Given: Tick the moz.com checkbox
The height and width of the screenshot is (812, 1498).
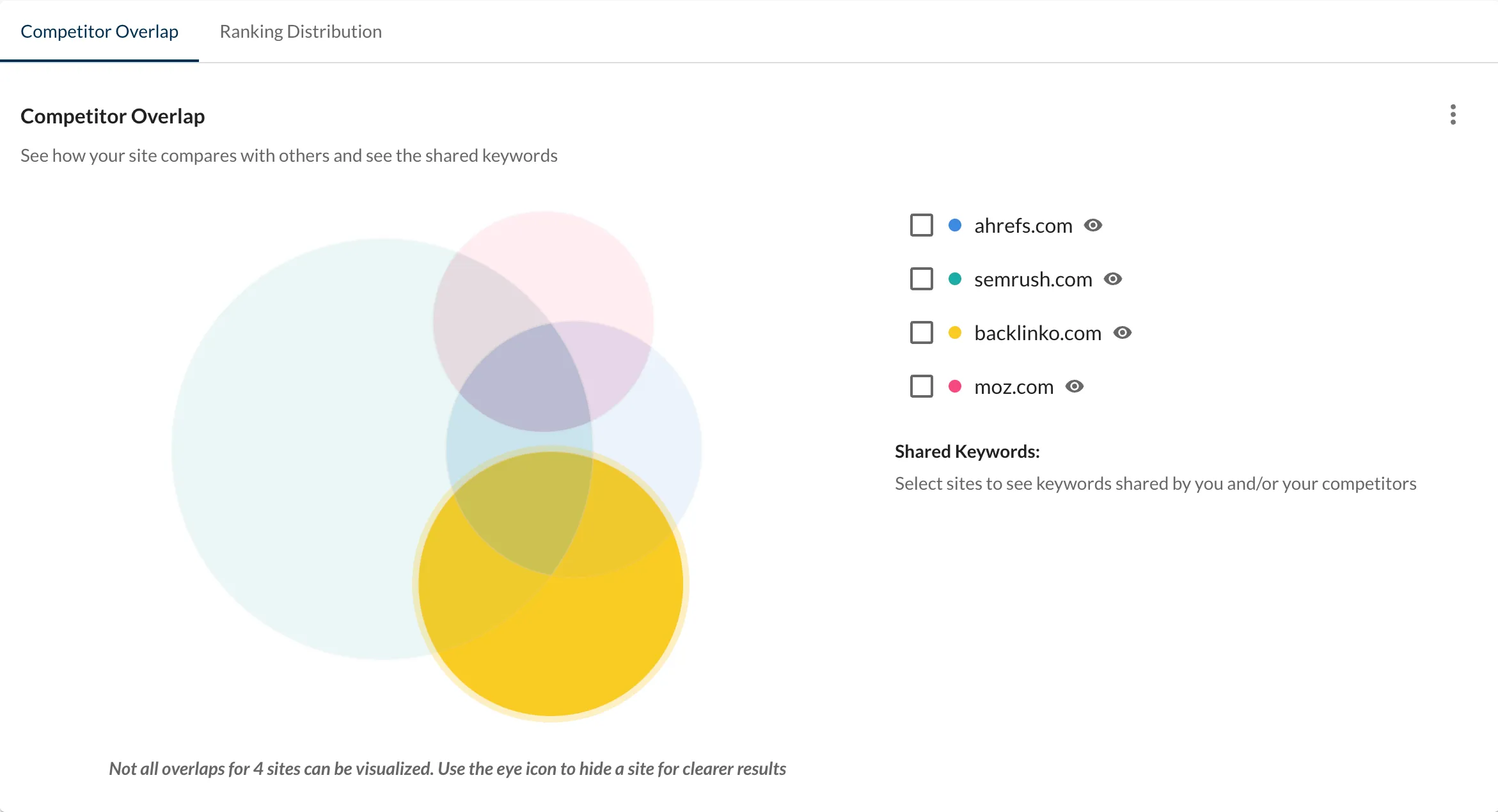Looking at the screenshot, I should click(921, 386).
